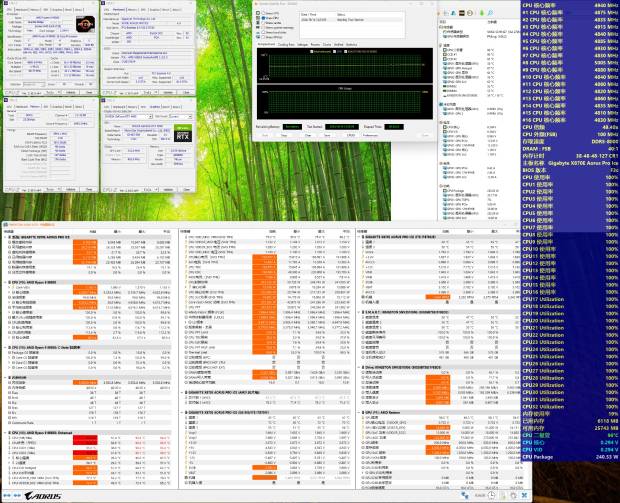Image resolution: width=620 pixels, height=503 pixels.
Task: Click the CPU17 Utilization line in the side panel
Action: (x=570, y=299)
